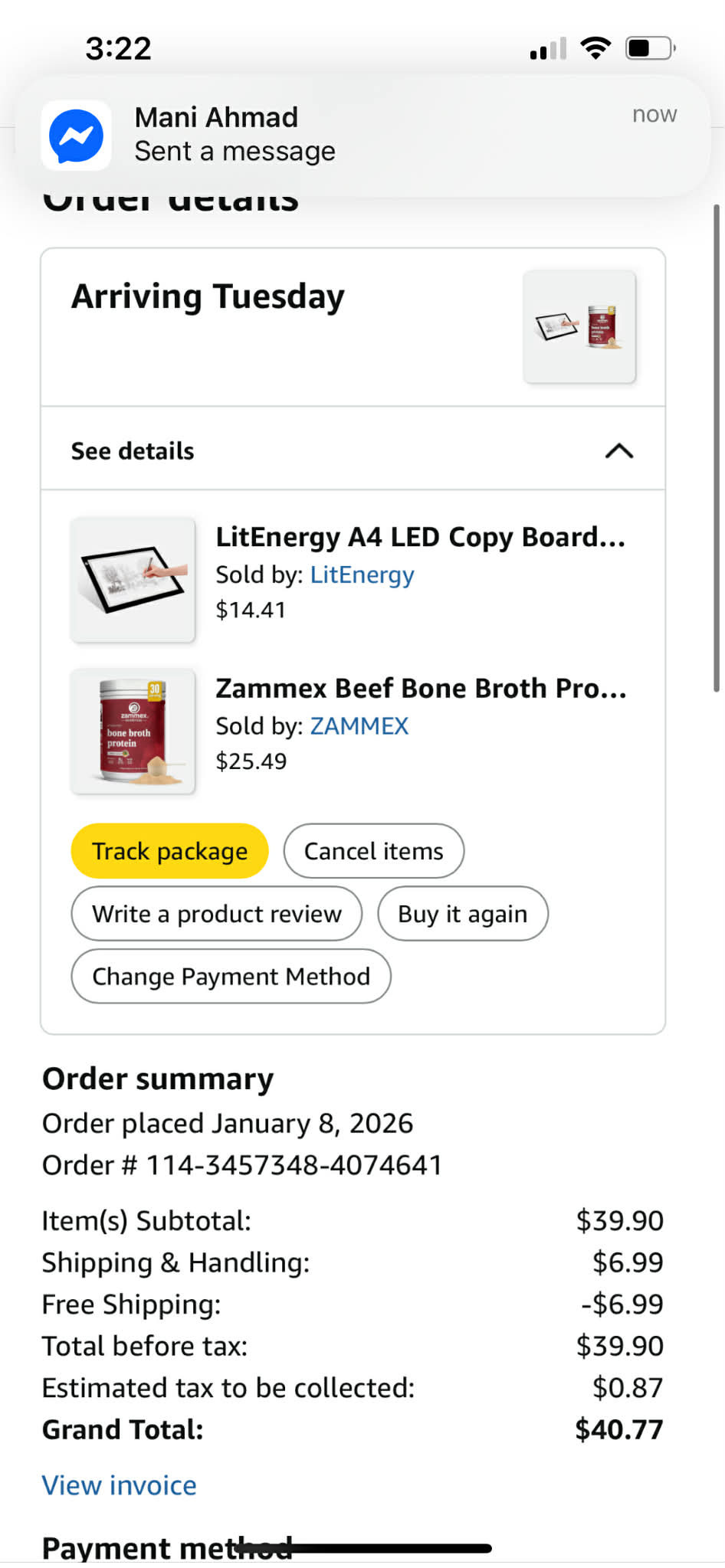Tap the Messenger app icon in notification

76,135
